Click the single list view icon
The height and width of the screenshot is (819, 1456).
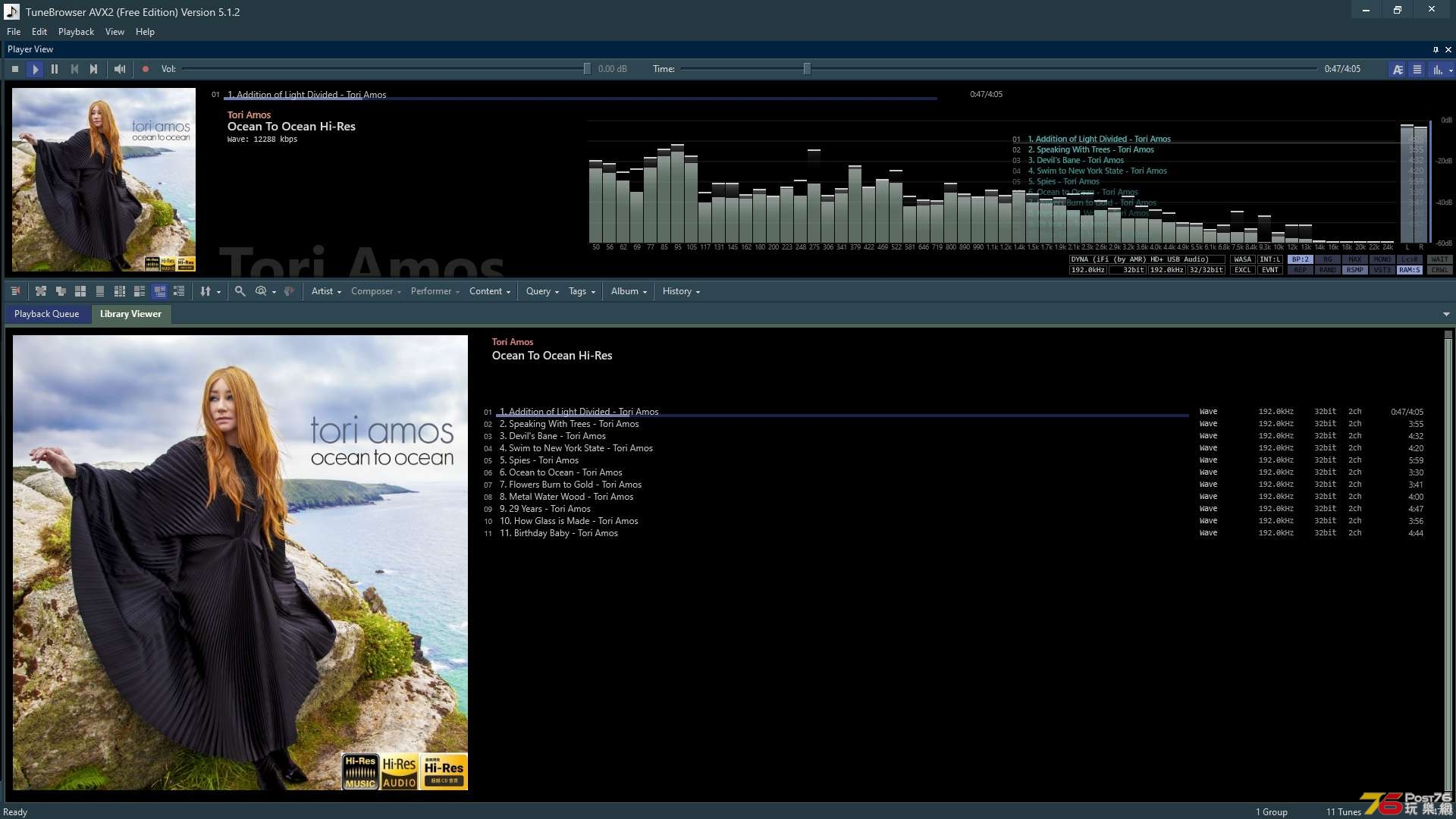100,291
